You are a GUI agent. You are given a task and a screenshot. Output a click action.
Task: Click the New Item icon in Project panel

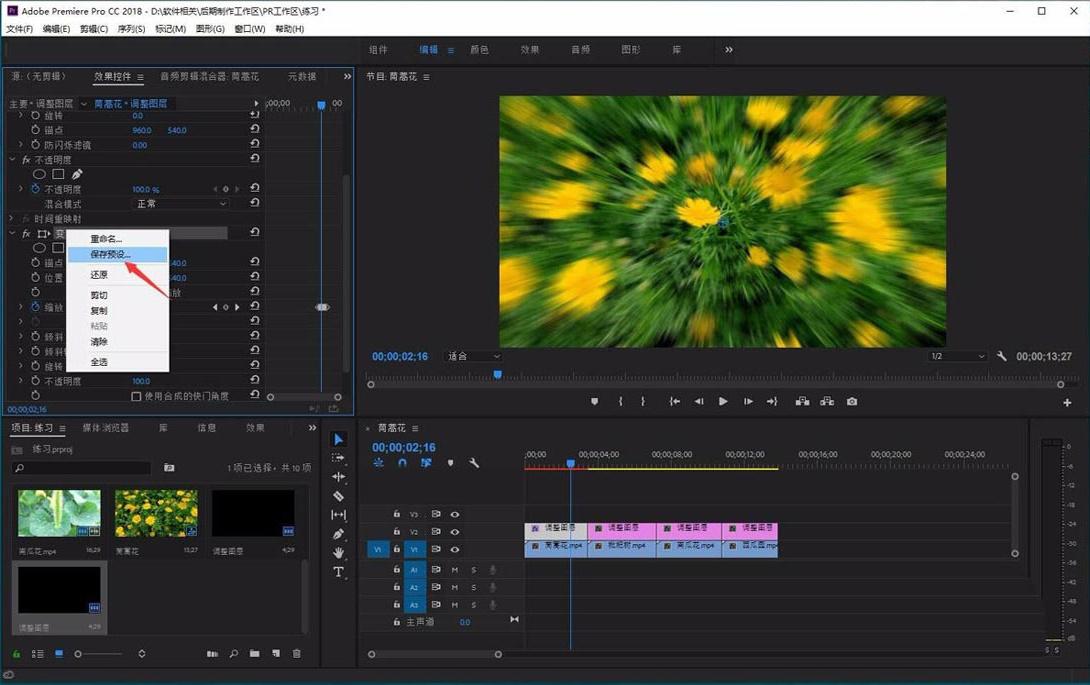[x=275, y=654]
